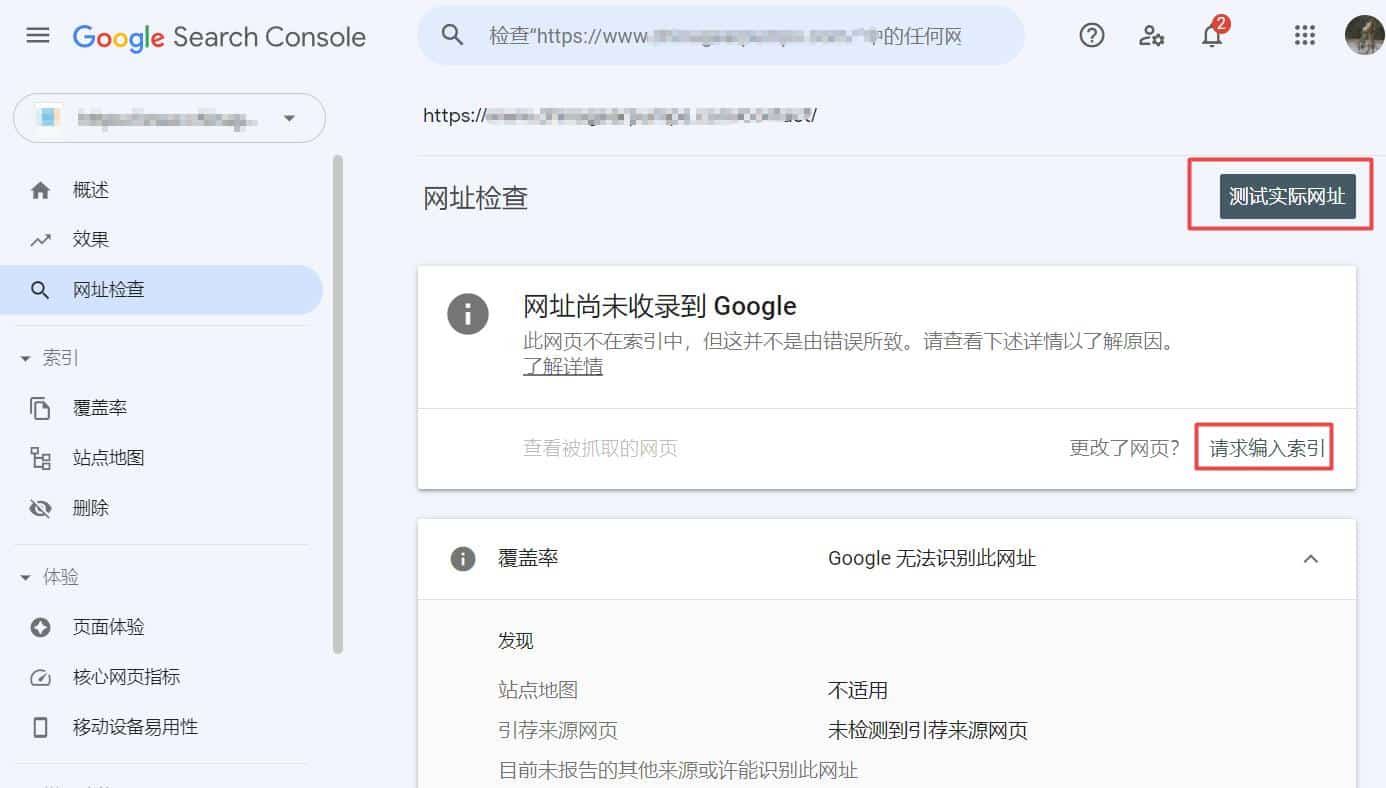
Task: Open the hamburger main menu
Action: click(37, 36)
